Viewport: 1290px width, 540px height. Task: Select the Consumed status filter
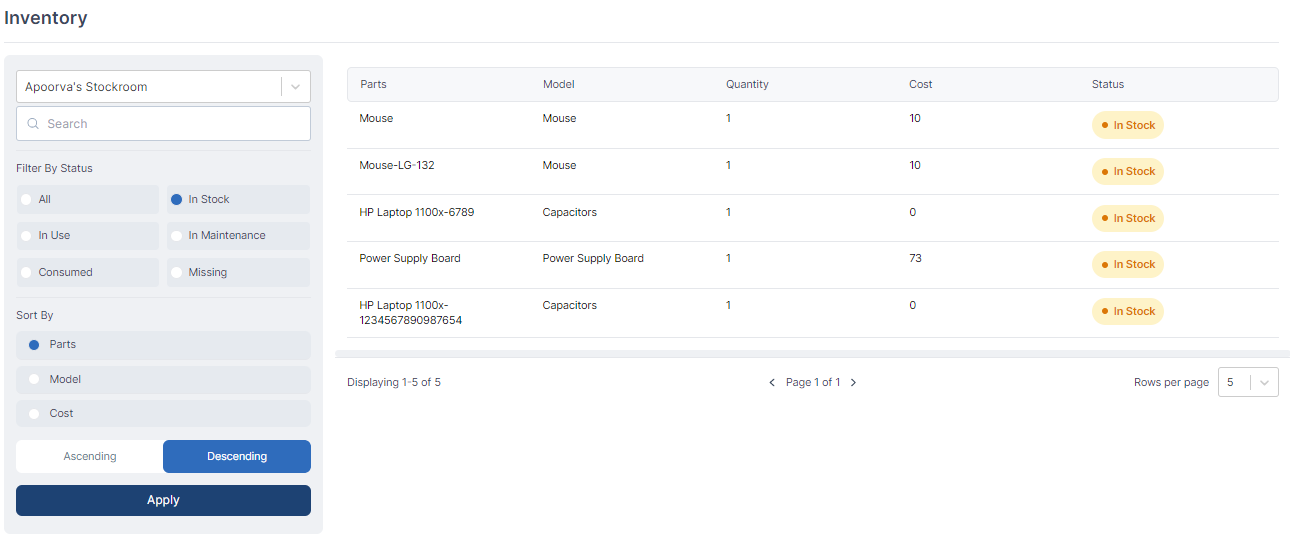(x=87, y=272)
